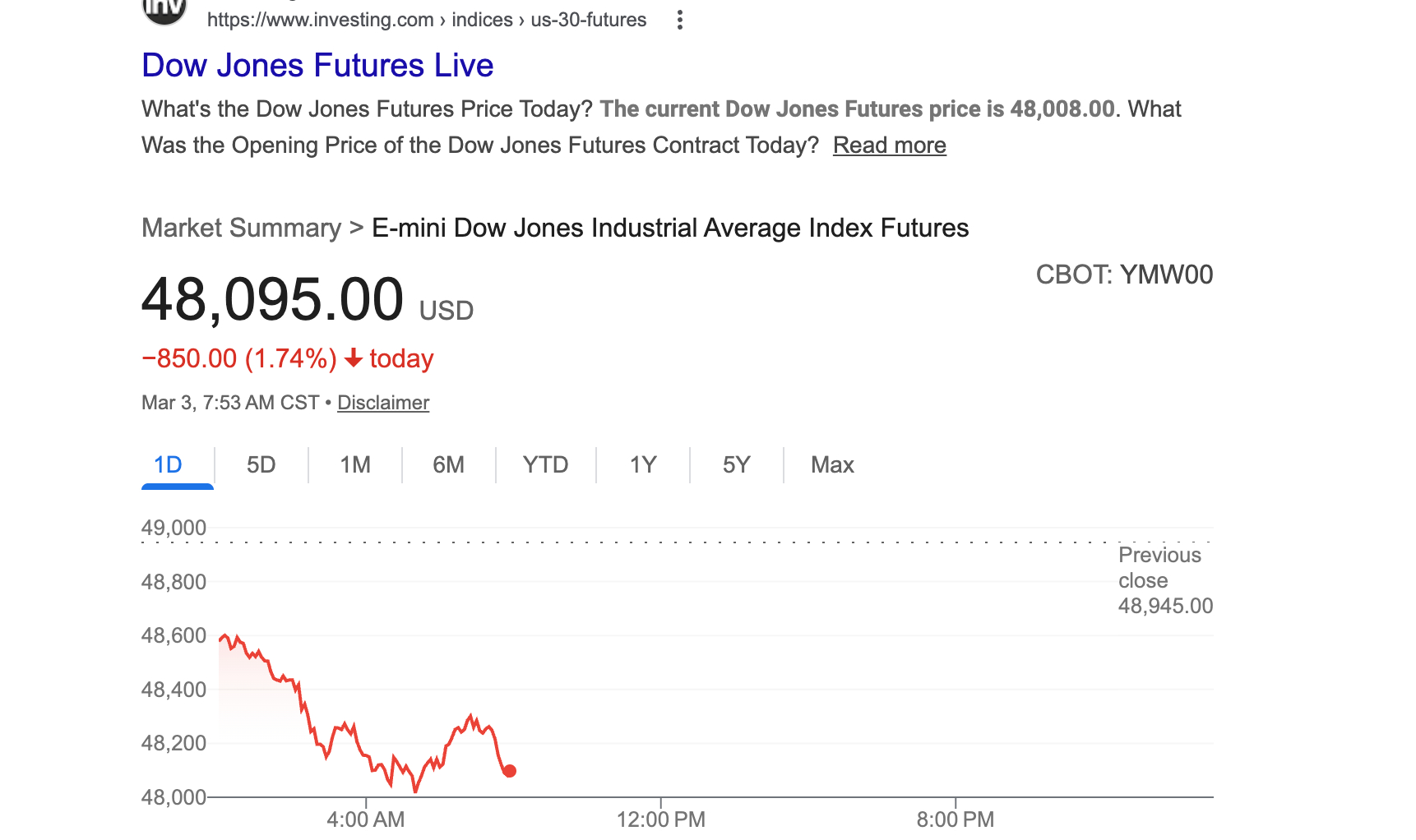Viewport: 1416px width, 840px height.
Task: Switch to the 1M chart range
Action: click(355, 465)
